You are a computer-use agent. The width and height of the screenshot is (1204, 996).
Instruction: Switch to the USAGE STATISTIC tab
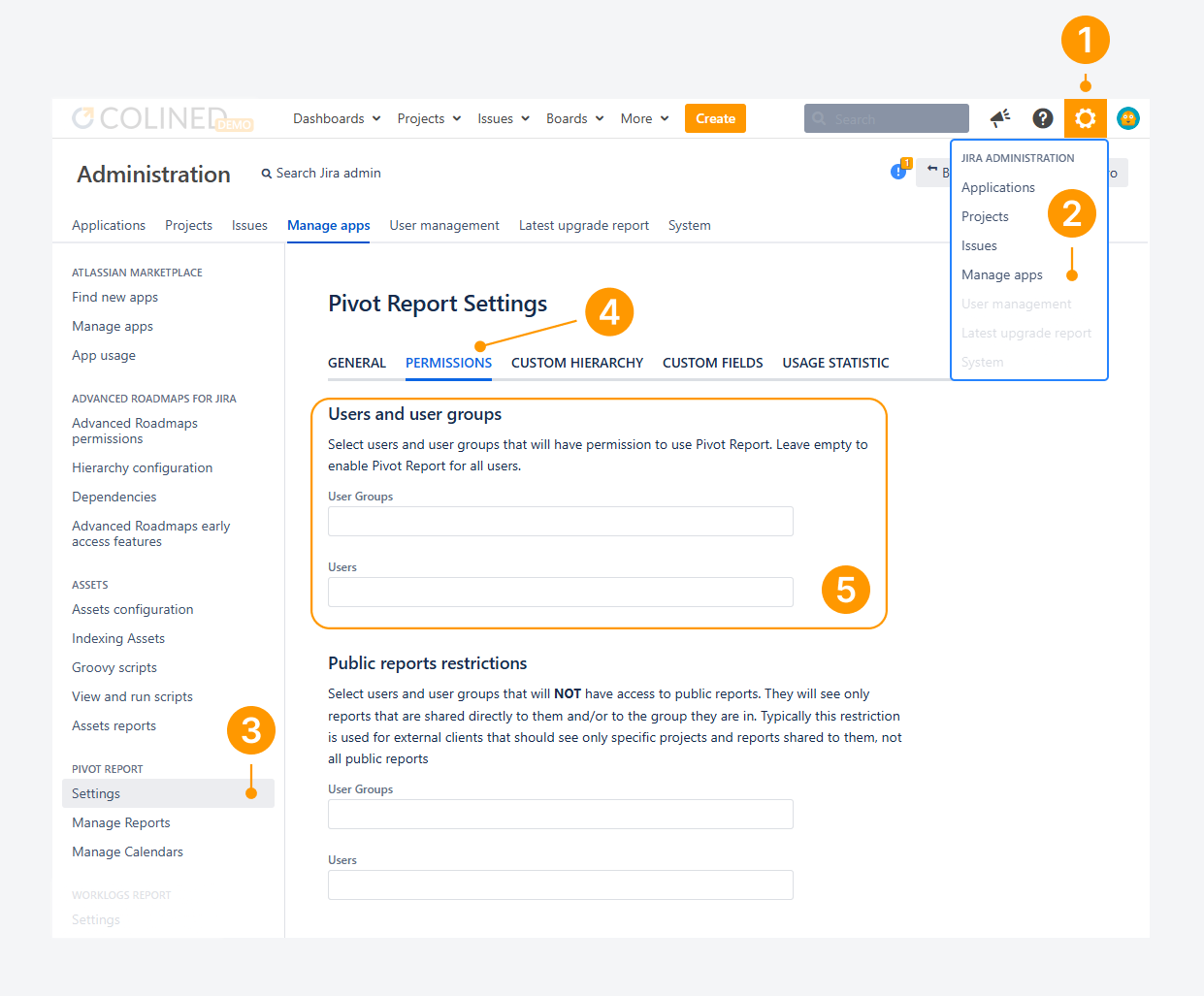pos(836,363)
